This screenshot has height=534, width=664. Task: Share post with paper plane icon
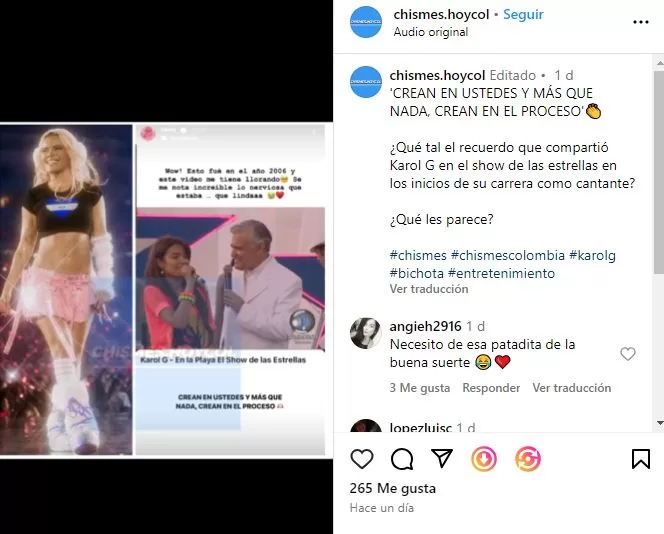442,458
